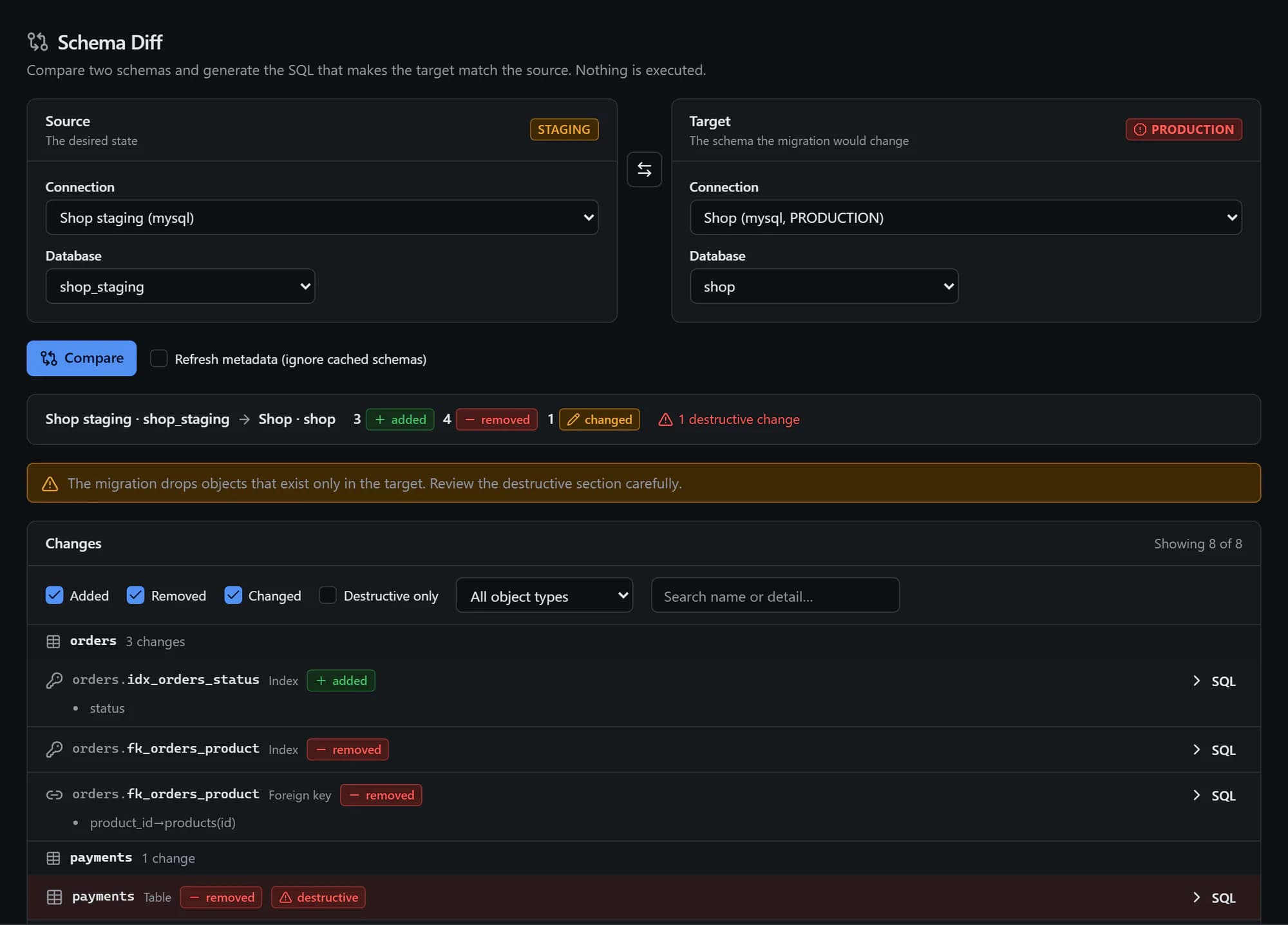The image size is (1288, 925).
Task: Click the 'Showing 8 of 8' text
Action: 1198,544
